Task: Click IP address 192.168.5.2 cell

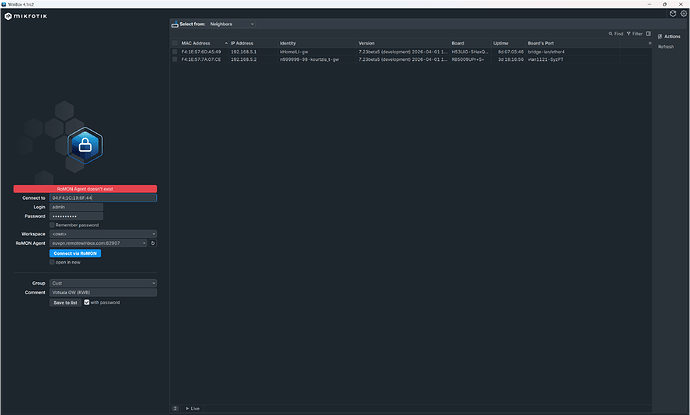Action: 243,59
